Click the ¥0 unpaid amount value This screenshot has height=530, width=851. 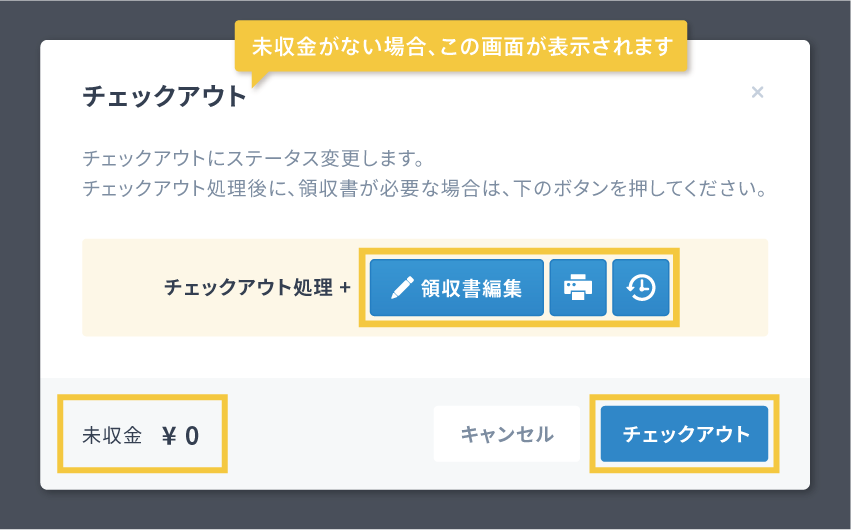click(x=180, y=435)
